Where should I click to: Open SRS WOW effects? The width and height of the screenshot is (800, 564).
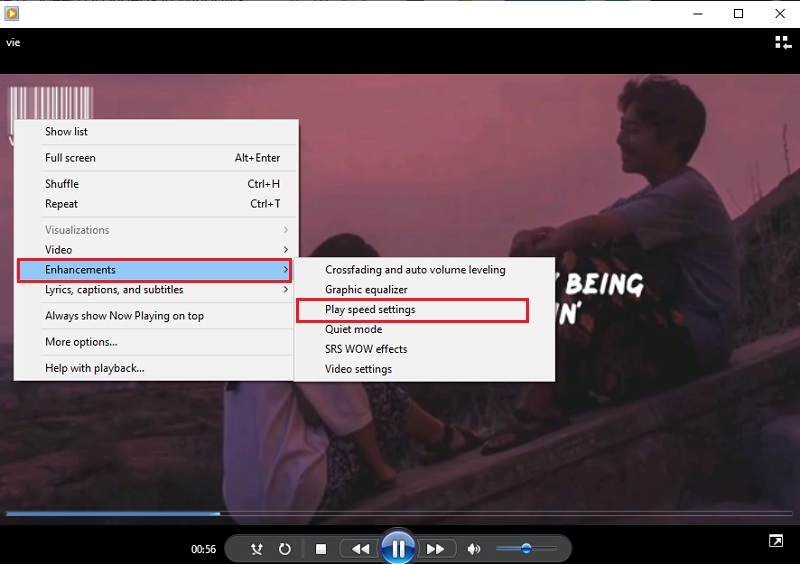[x=424, y=349]
